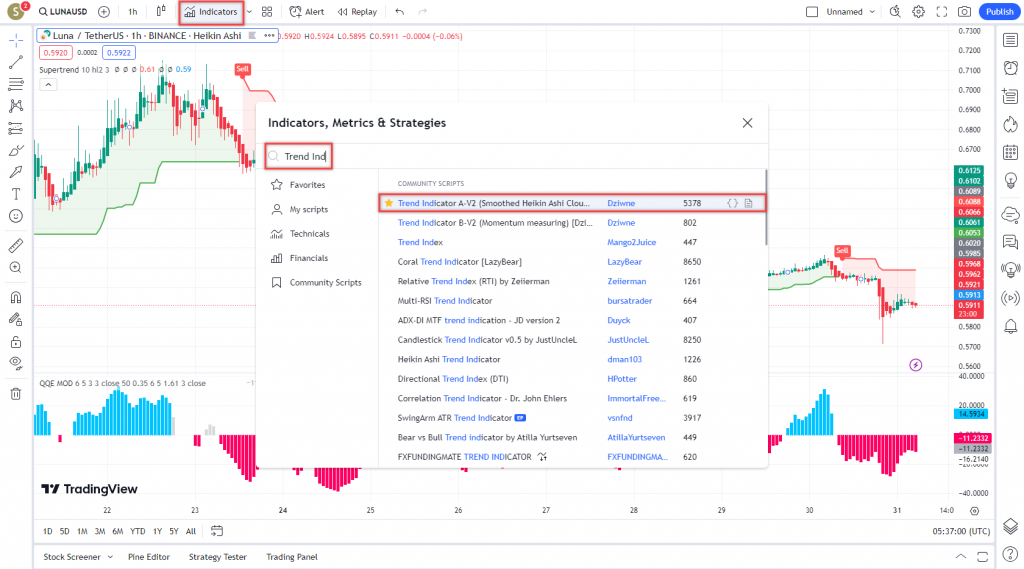Select the crosshair cursor tool

point(16,41)
